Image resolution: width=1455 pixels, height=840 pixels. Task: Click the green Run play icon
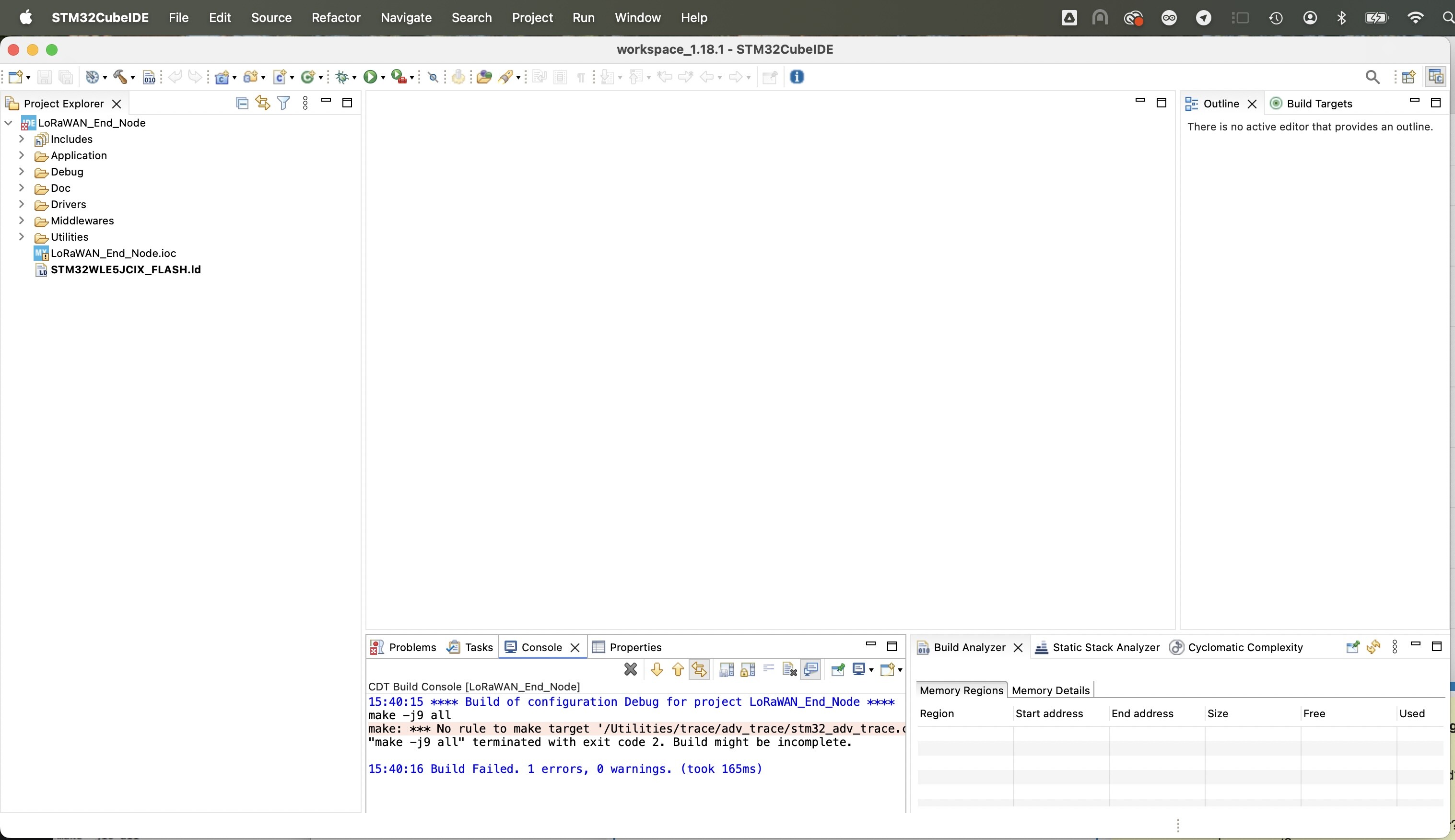370,77
